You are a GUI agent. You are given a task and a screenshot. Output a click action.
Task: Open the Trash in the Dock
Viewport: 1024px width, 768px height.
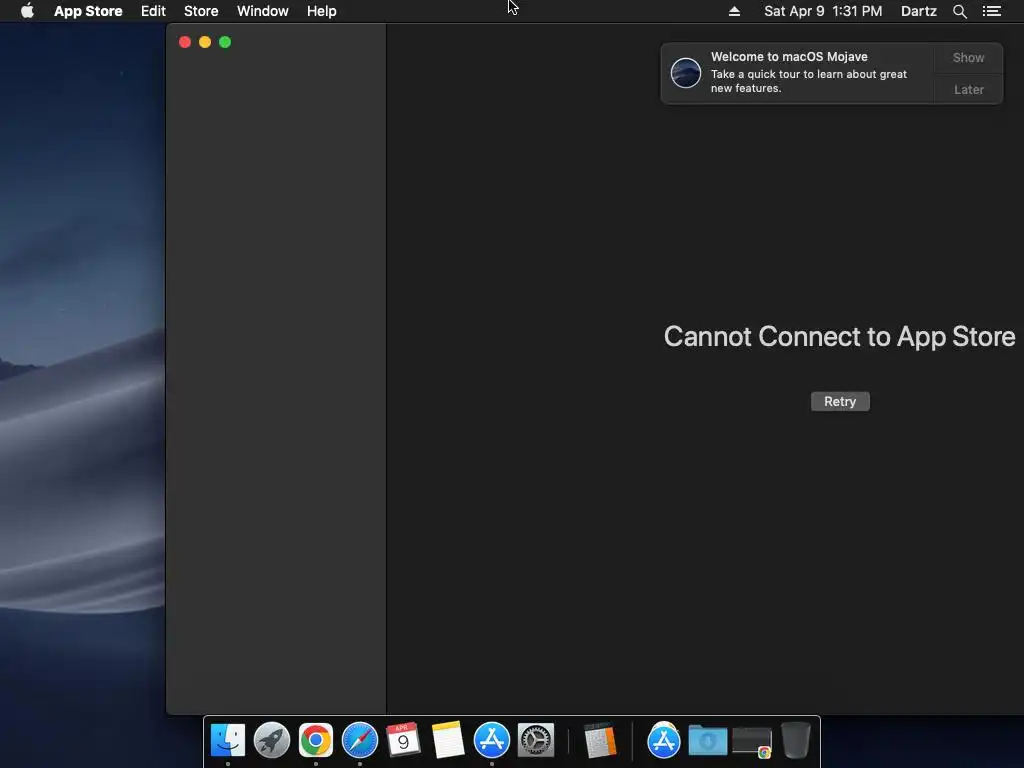(795, 740)
